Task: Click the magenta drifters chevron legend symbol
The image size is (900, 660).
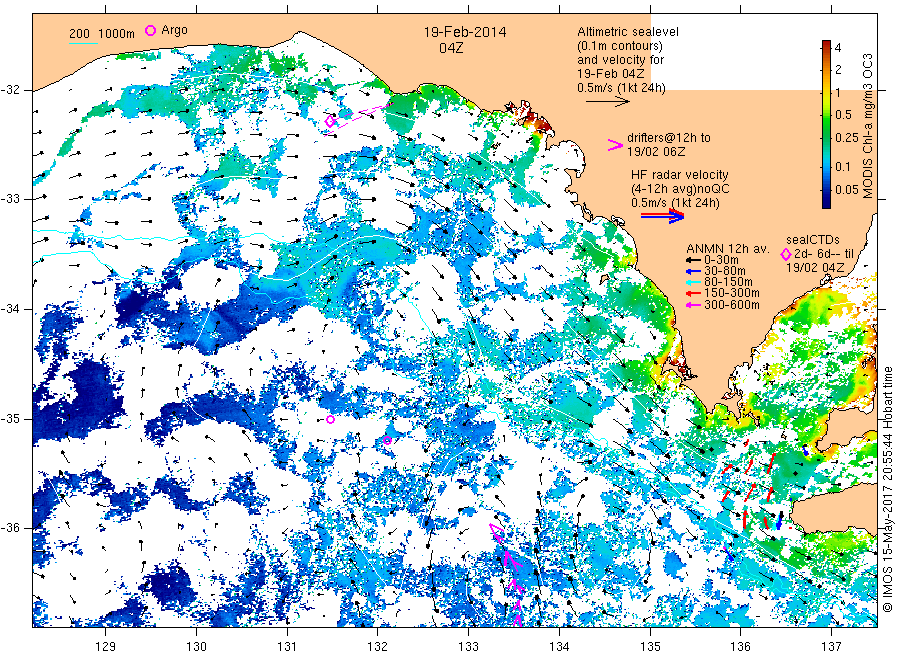Action: [615, 145]
